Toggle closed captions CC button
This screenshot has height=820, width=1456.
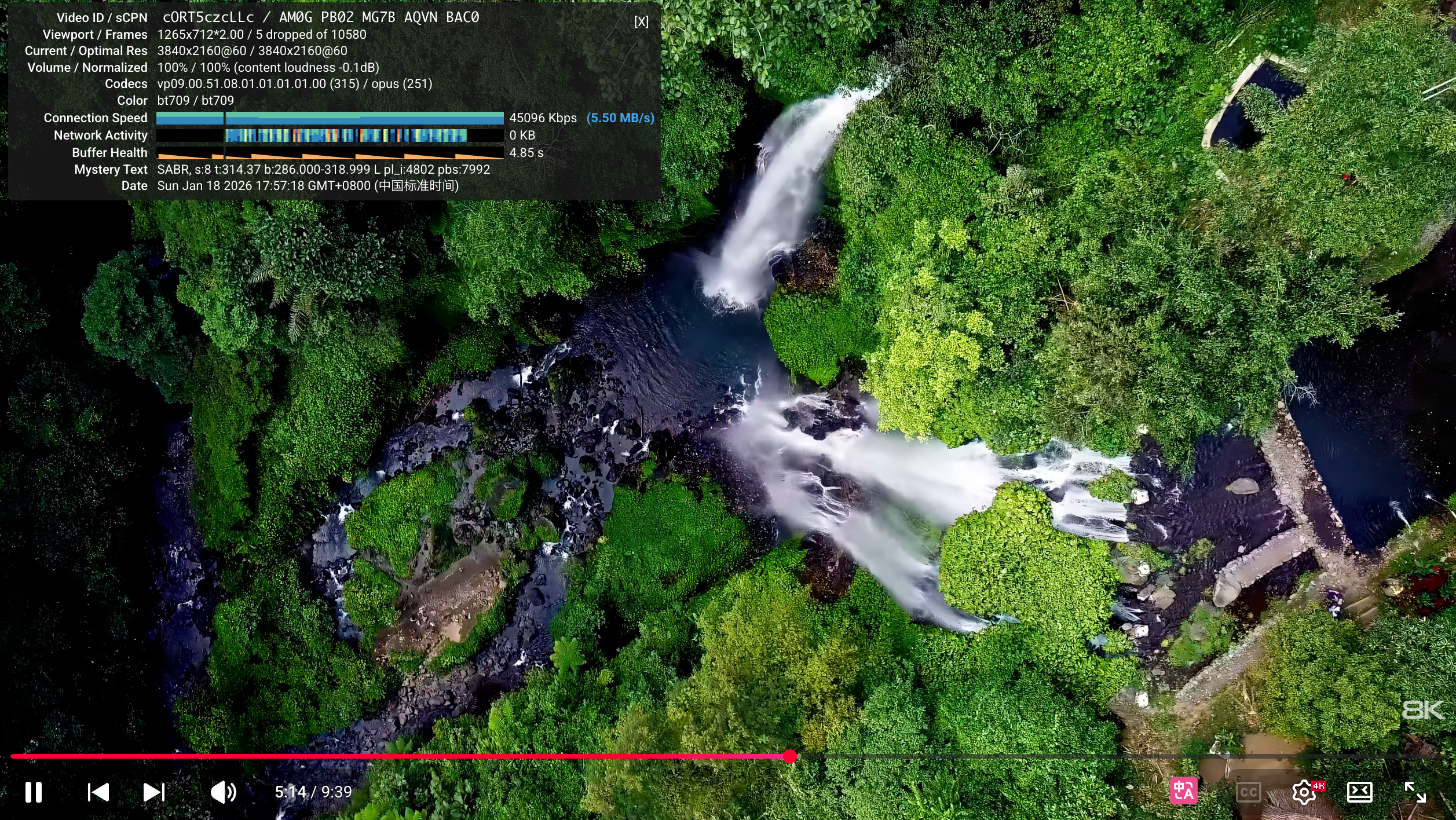(x=1248, y=792)
